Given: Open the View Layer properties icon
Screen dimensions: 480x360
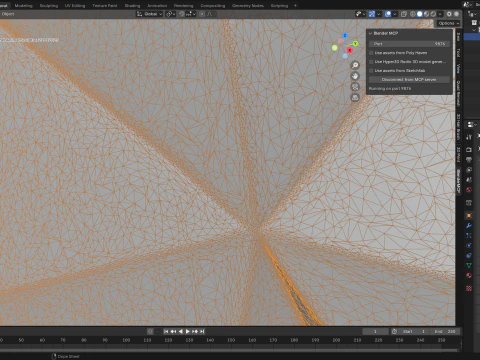Looking at the screenshot, I should pyautogui.click(x=469, y=170).
